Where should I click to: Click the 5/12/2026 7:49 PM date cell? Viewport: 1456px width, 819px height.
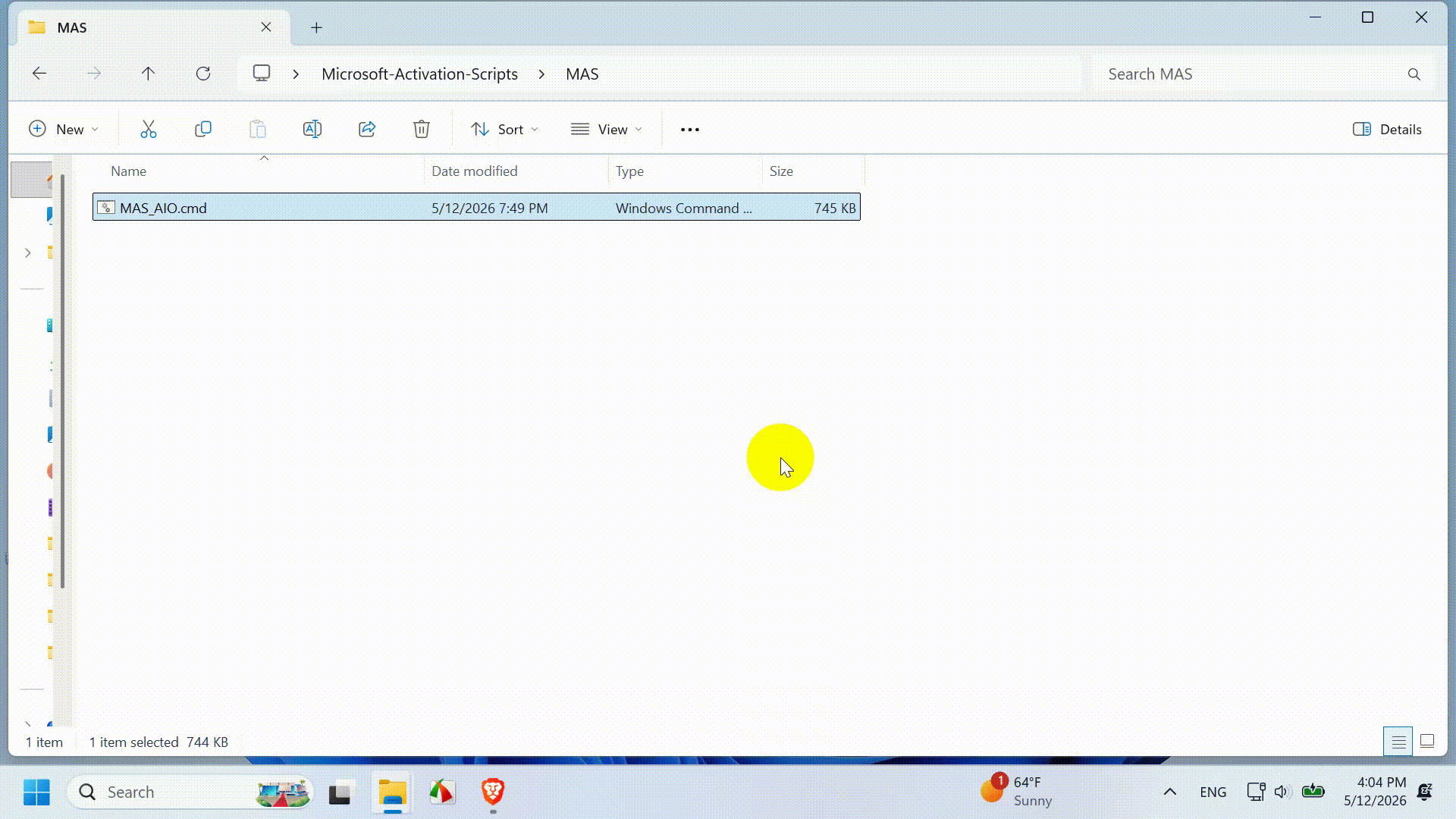pyautogui.click(x=490, y=208)
